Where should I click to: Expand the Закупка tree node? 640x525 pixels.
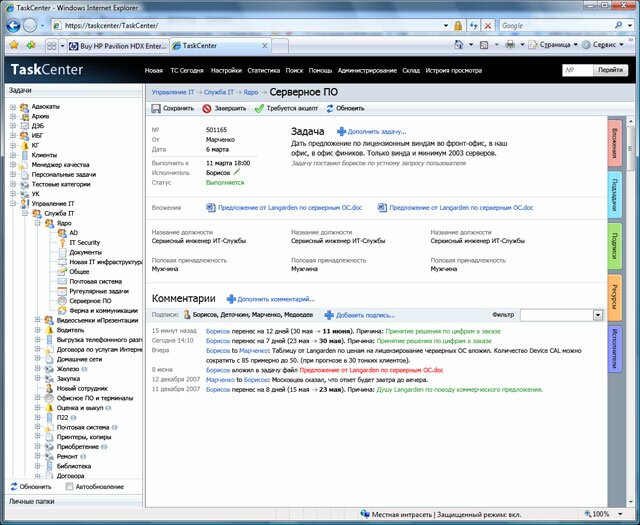[x=38, y=378]
